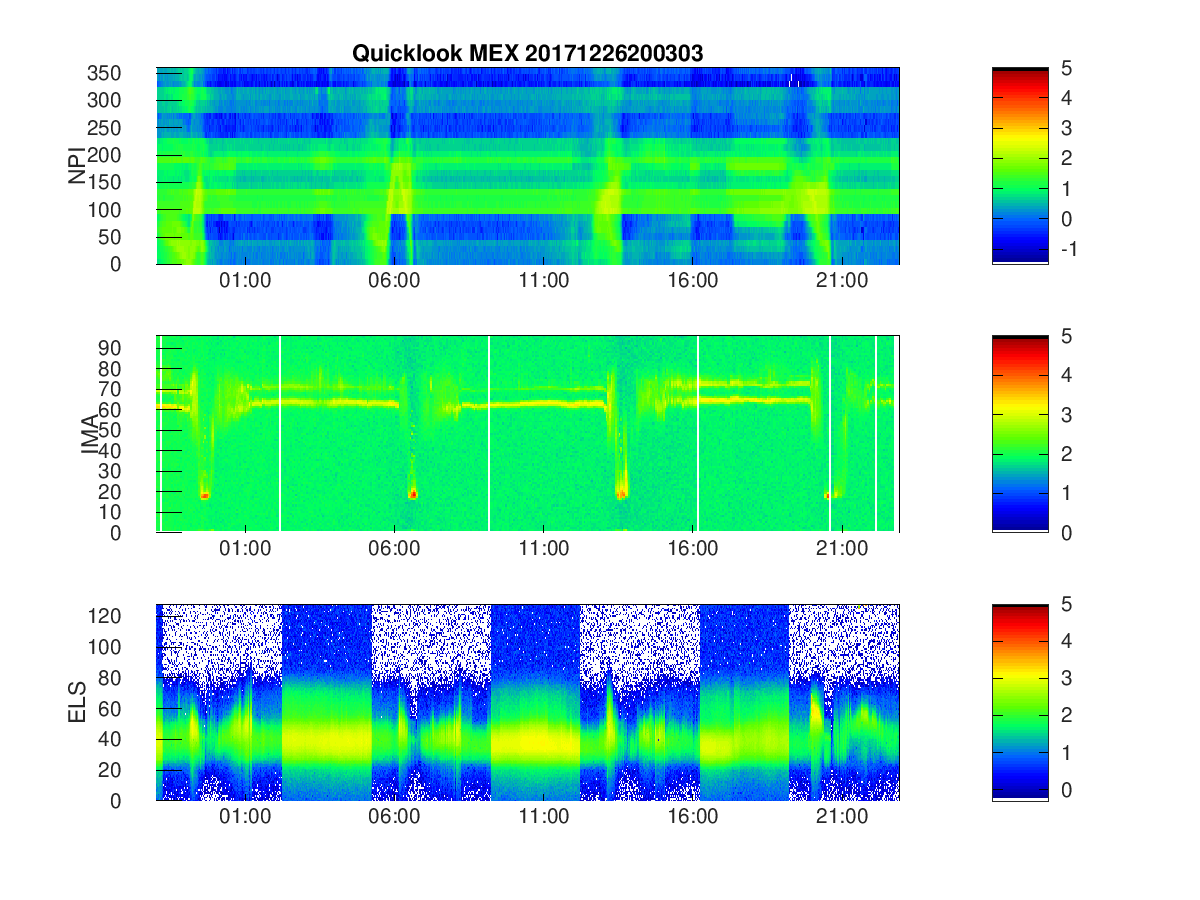Screen dimensions: 1200x900
Task: Click the 3 label on NPI colorbar
Action: pos(1066,128)
